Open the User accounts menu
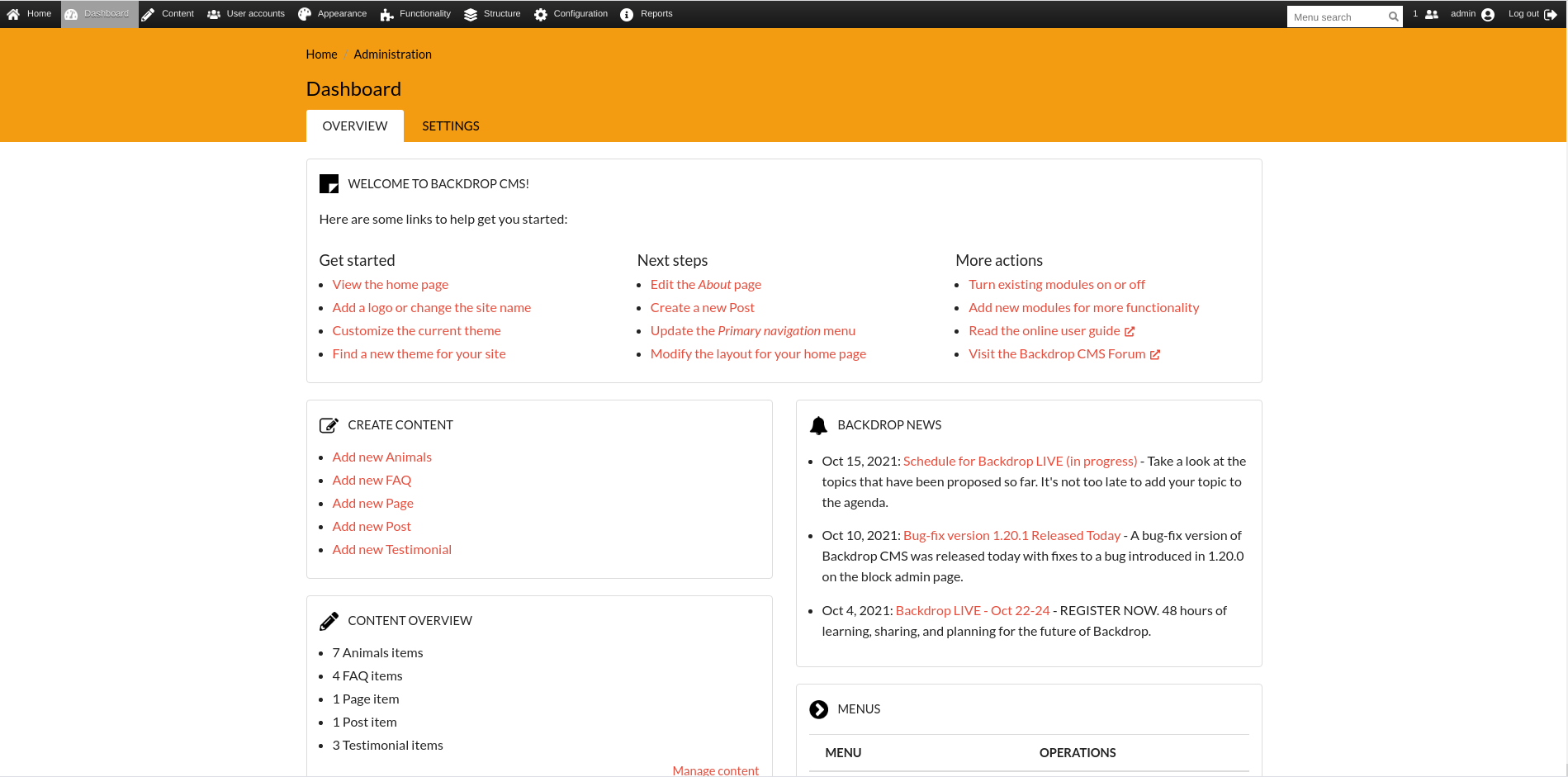This screenshot has height=777, width=1568. coord(256,14)
